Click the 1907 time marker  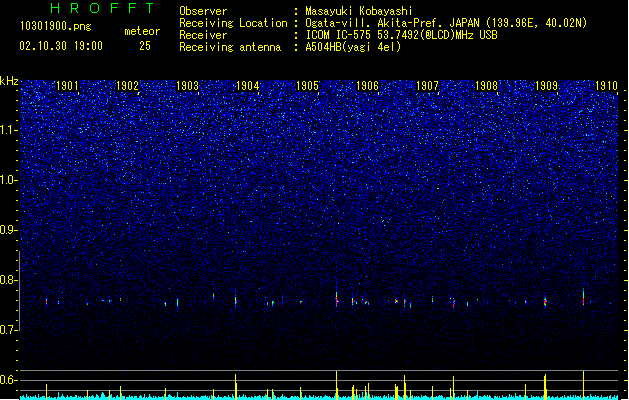pyautogui.click(x=427, y=86)
